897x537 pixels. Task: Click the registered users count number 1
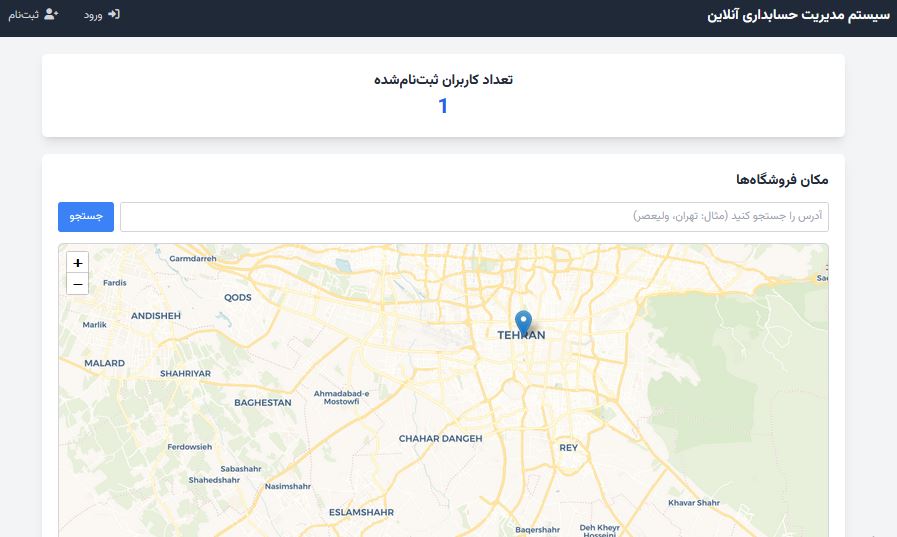click(x=443, y=106)
